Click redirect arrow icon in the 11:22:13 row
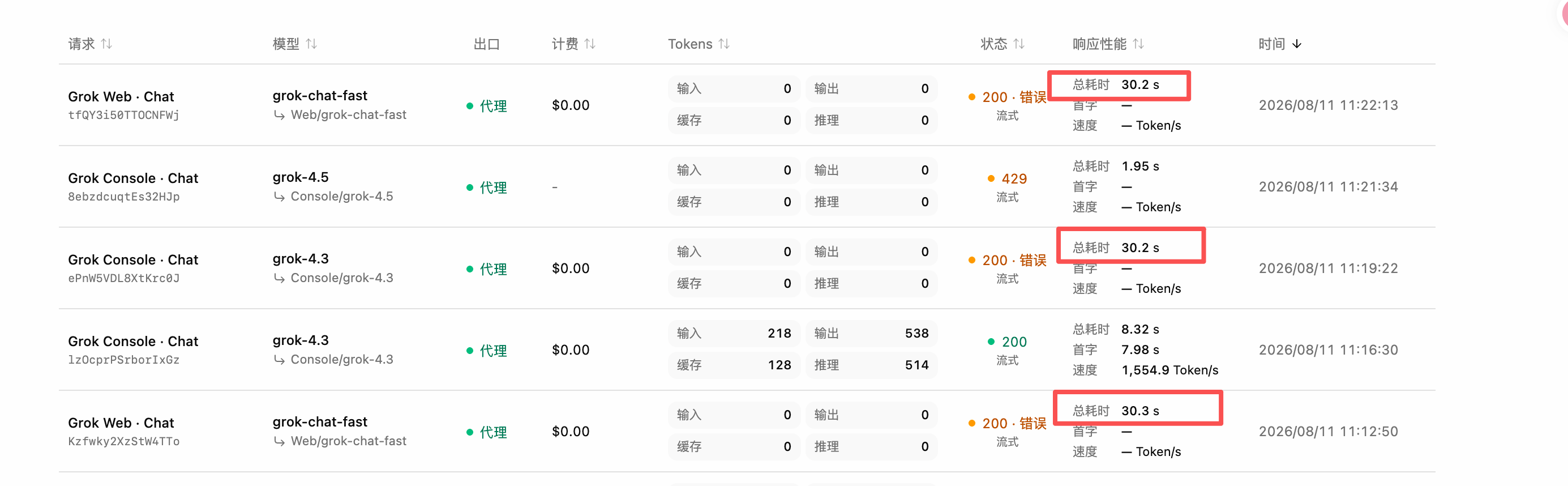The image size is (1568, 486). point(280,115)
